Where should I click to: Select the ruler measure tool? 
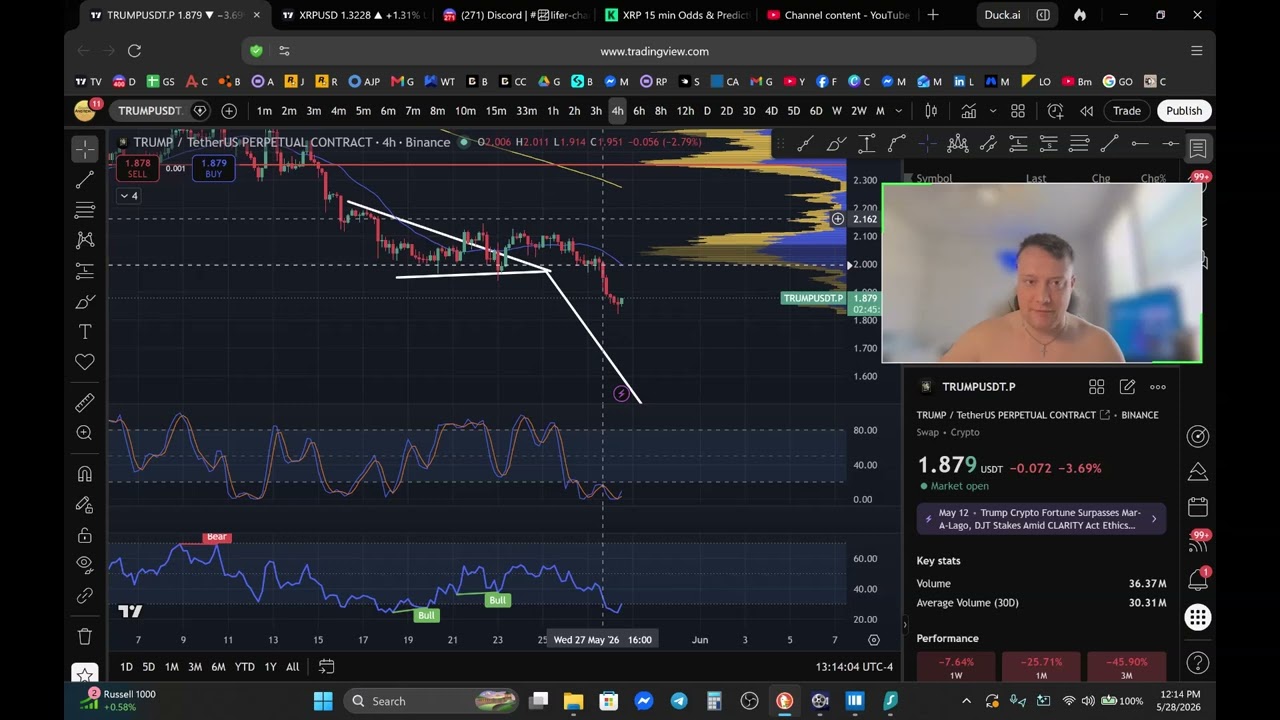click(85, 402)
